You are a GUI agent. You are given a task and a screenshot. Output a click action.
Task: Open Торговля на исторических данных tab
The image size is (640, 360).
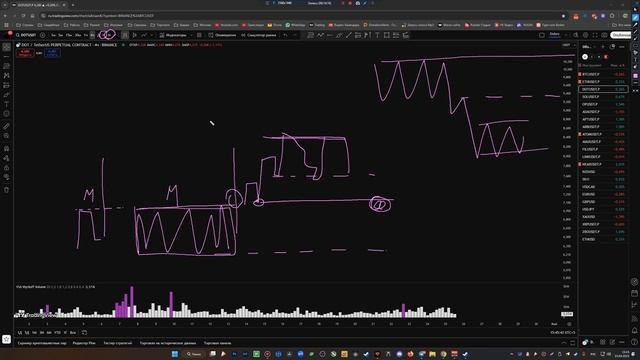point(168,343)
